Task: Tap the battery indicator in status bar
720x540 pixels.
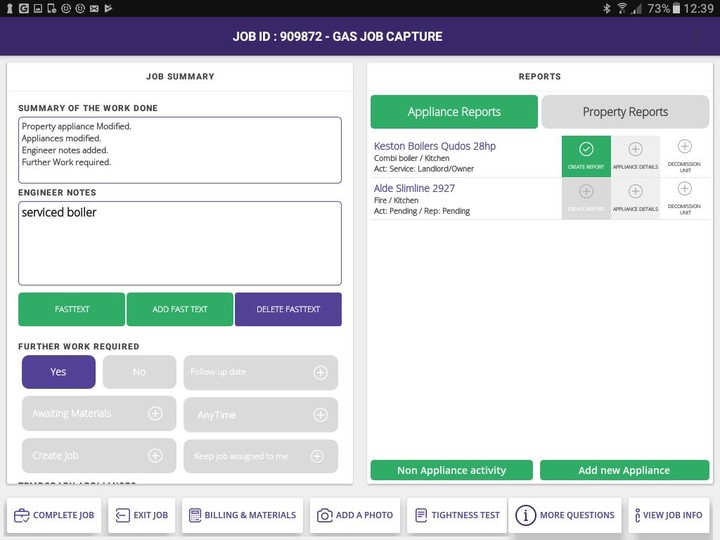Action: pos(676,8)
